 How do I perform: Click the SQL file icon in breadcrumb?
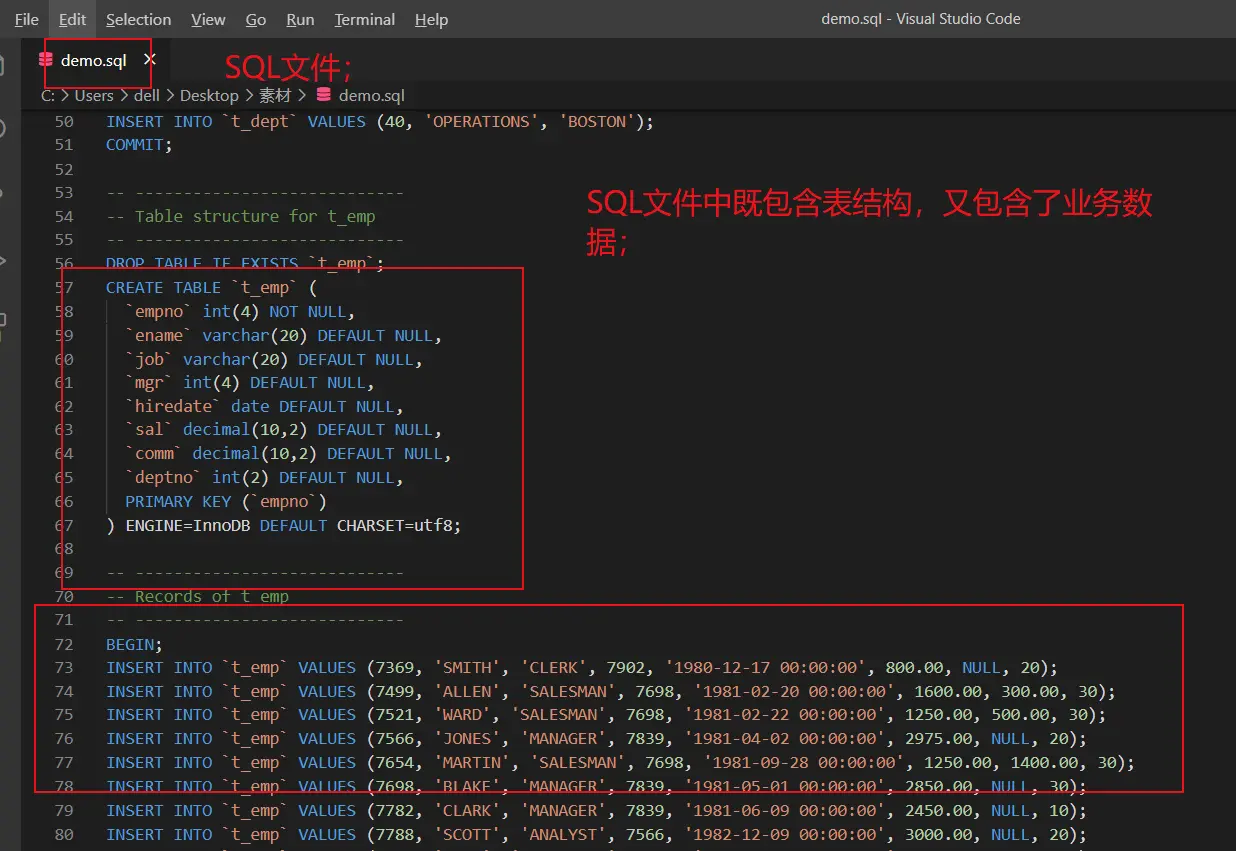(323, 96)
